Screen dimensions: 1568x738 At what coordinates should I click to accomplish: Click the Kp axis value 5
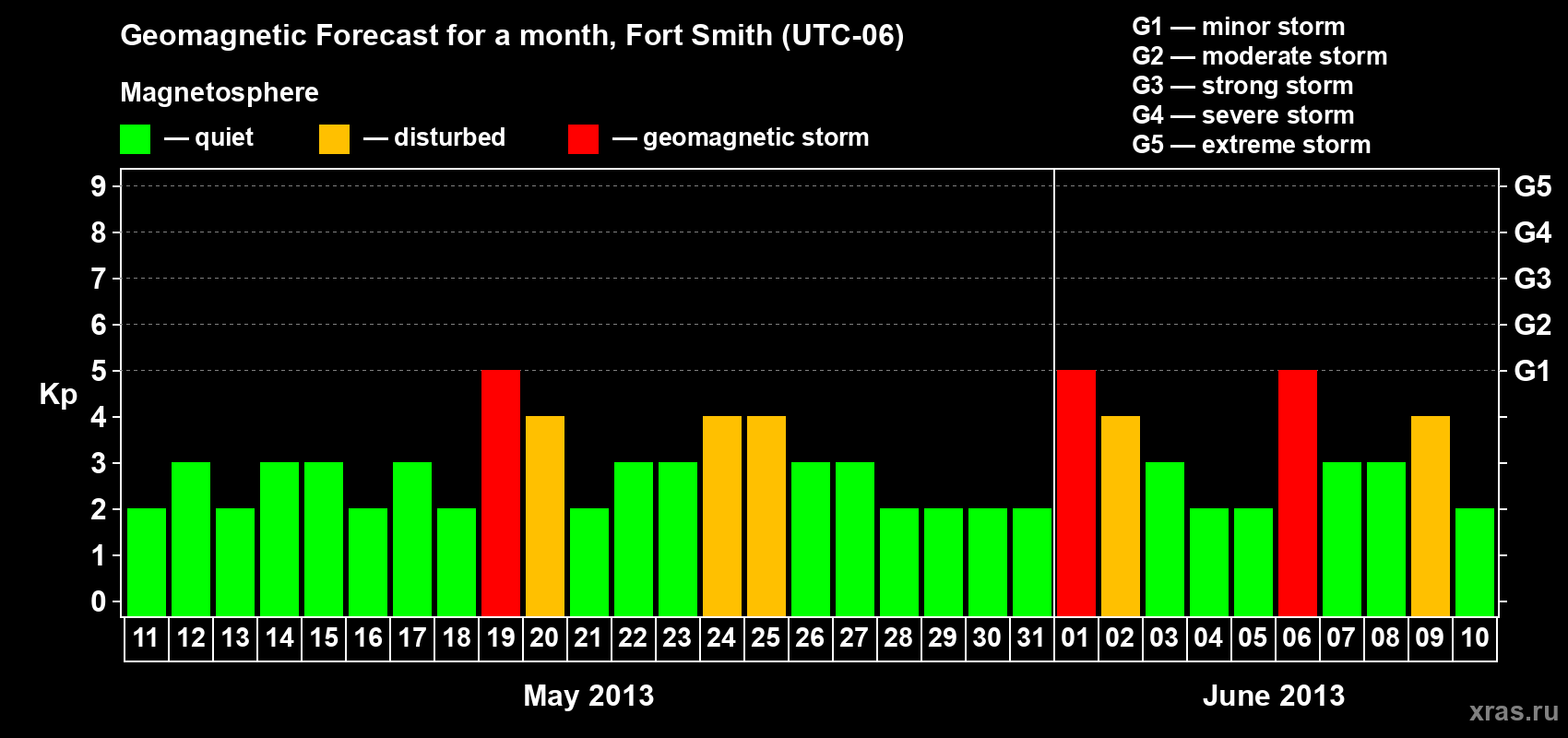tap(99, 371)
